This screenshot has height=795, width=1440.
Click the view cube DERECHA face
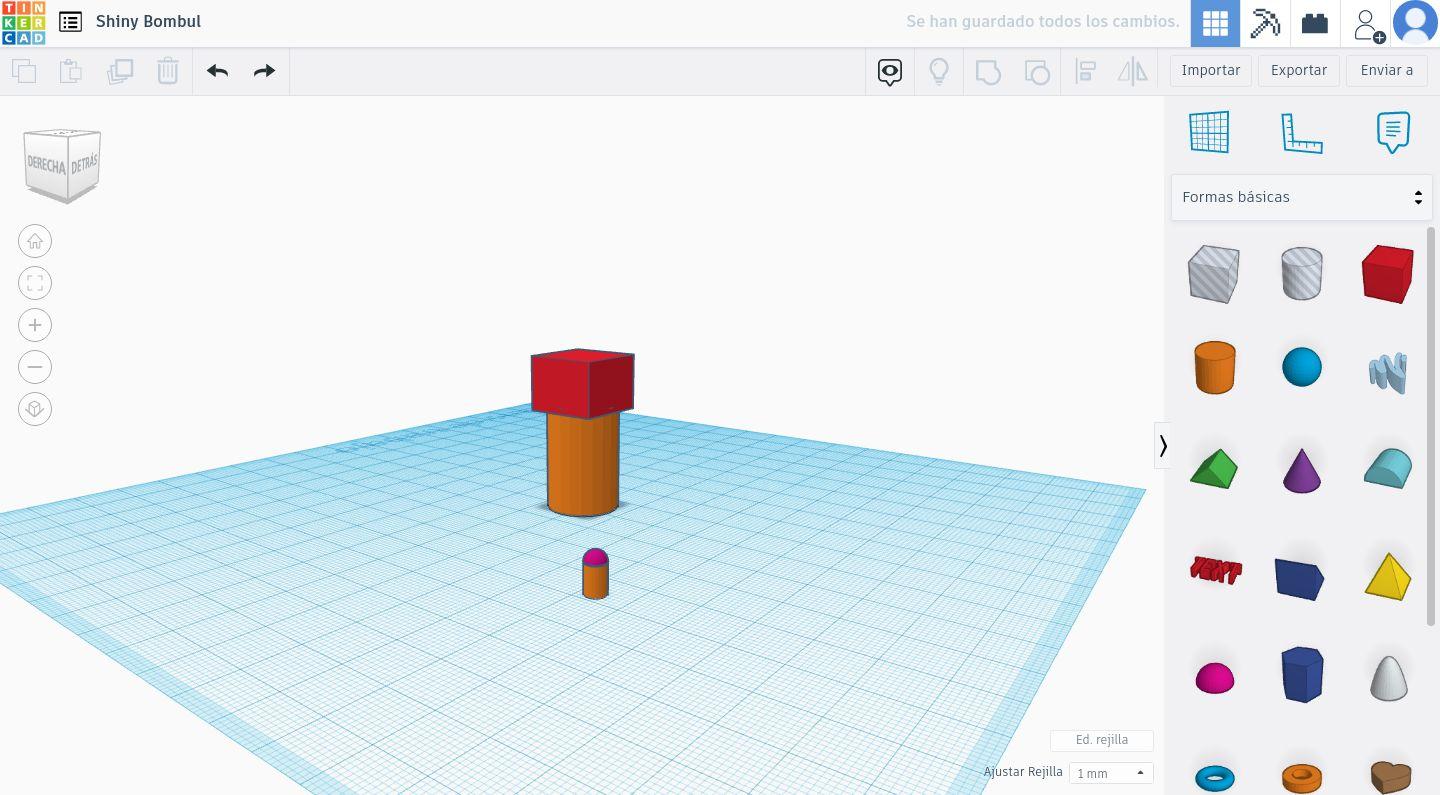pyautogui.click(x=45, y=164)
